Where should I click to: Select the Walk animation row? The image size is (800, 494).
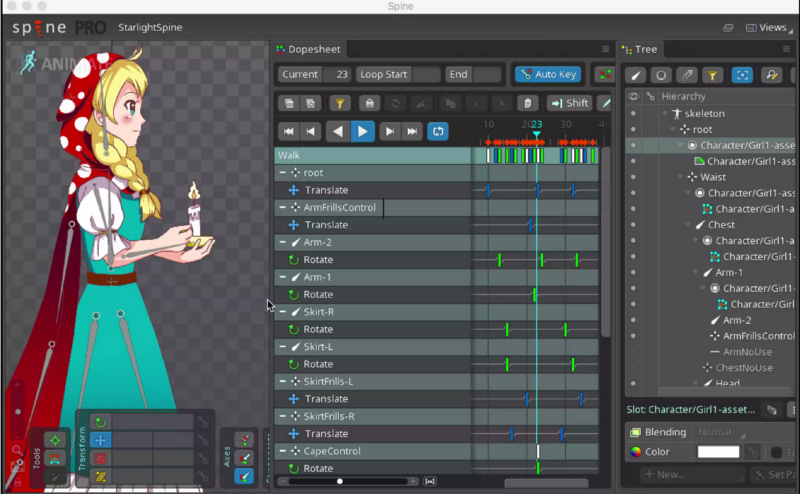(372, 155)
